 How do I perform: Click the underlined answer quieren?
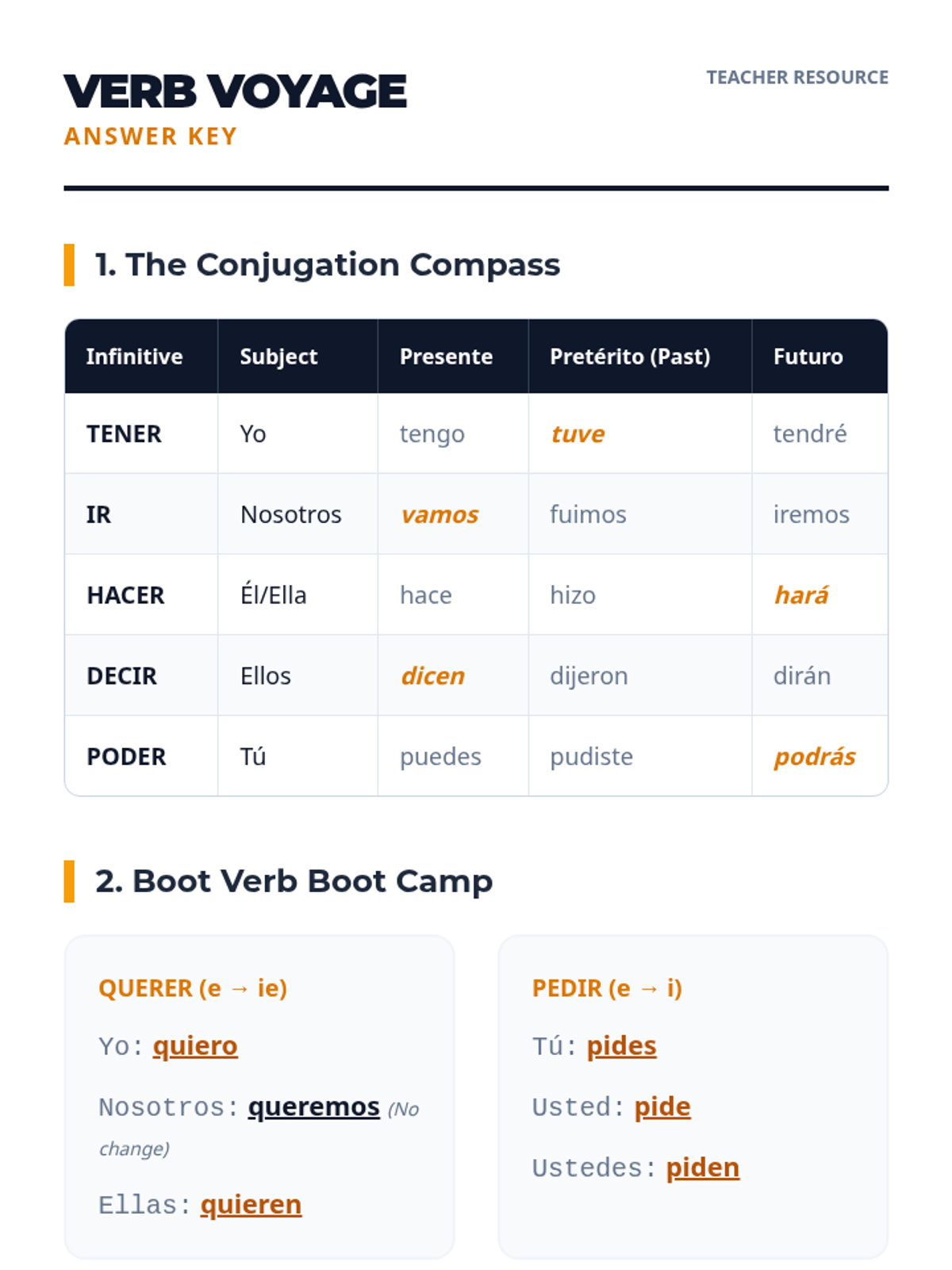251,1205
